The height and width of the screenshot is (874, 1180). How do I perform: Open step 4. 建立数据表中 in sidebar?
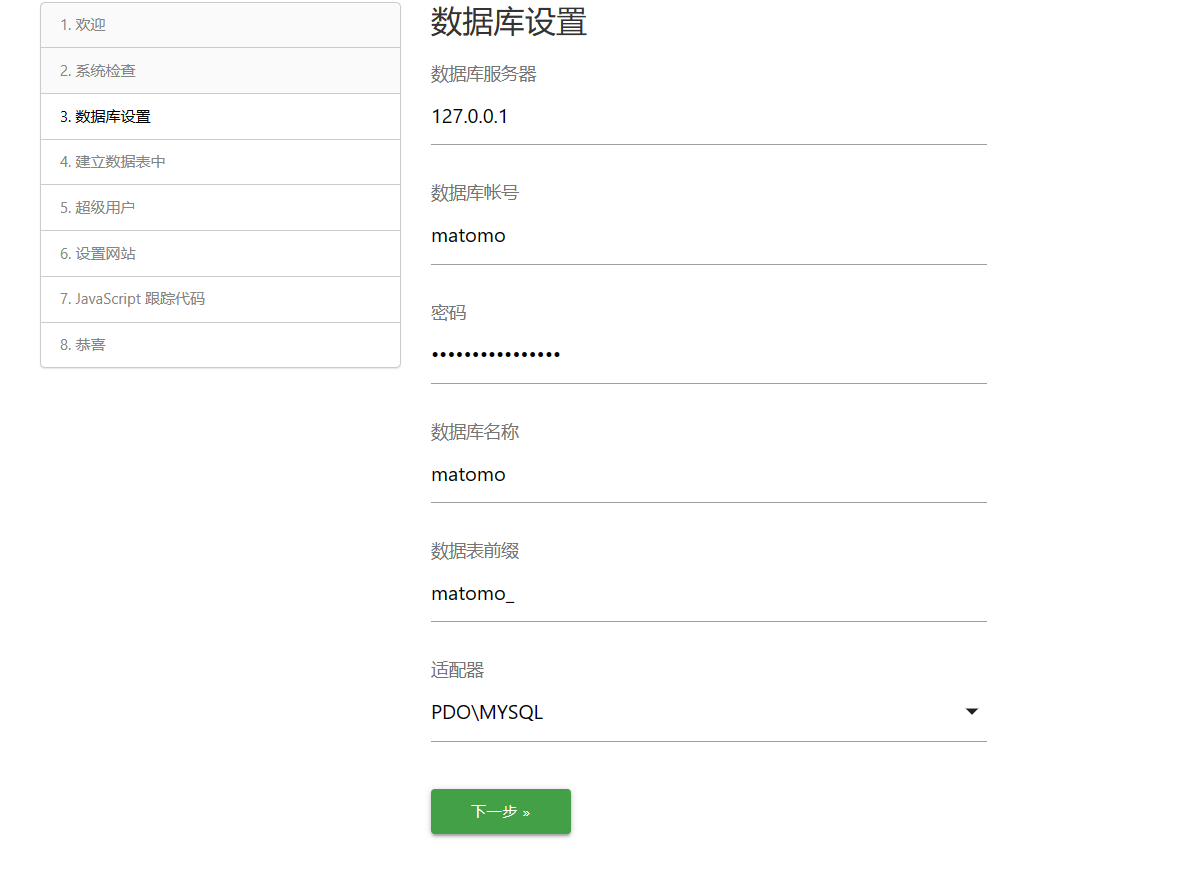tap(220, 162)
